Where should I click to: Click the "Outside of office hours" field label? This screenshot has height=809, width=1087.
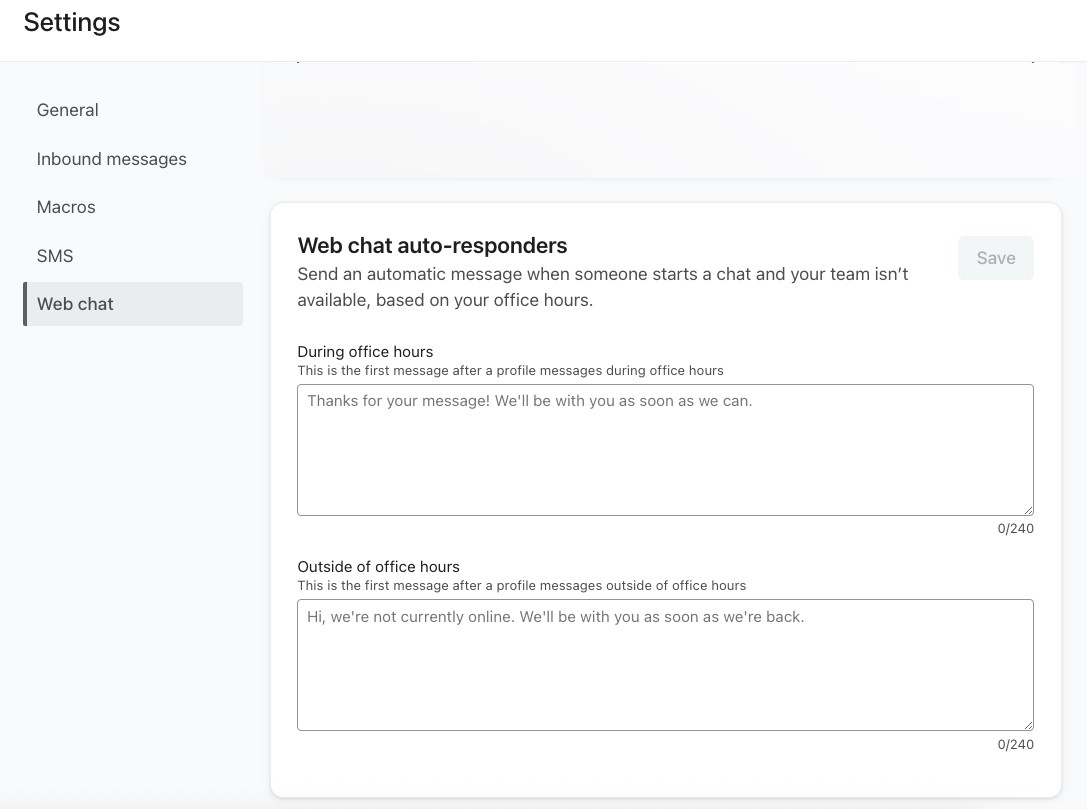pyautogui.click(x=378, y=567)
